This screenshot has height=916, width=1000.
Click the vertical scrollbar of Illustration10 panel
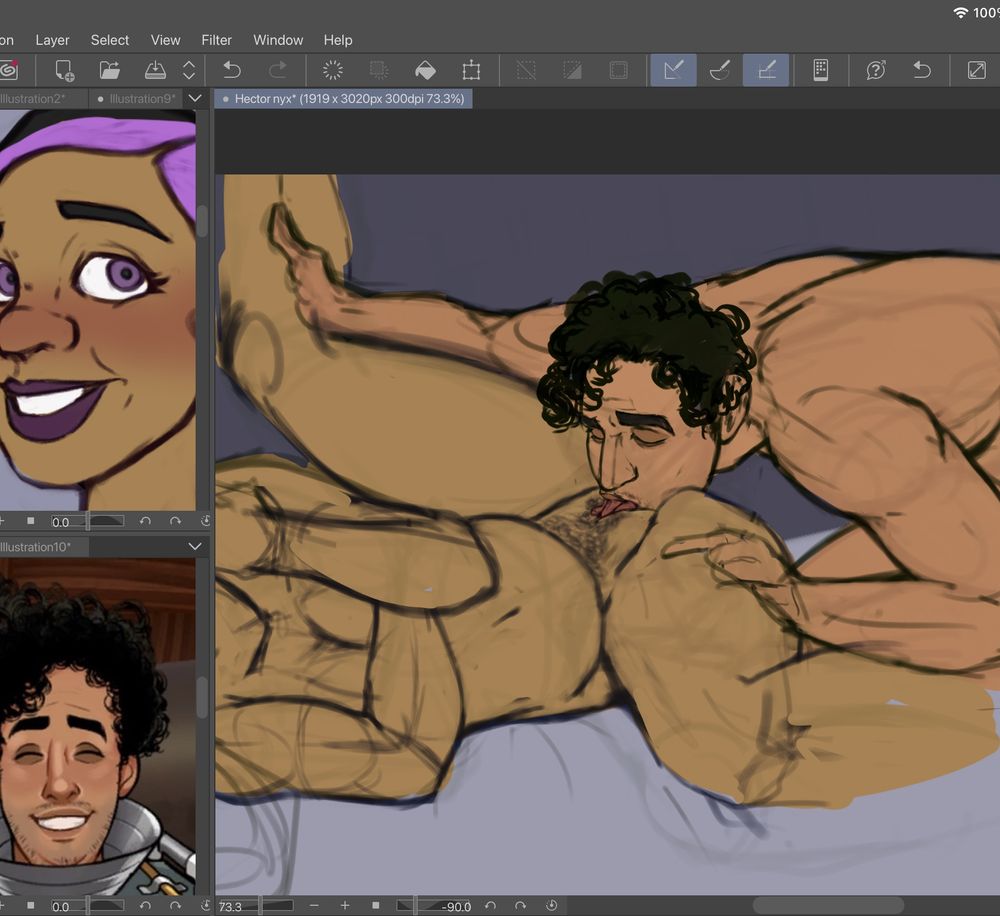click(202, 697)
